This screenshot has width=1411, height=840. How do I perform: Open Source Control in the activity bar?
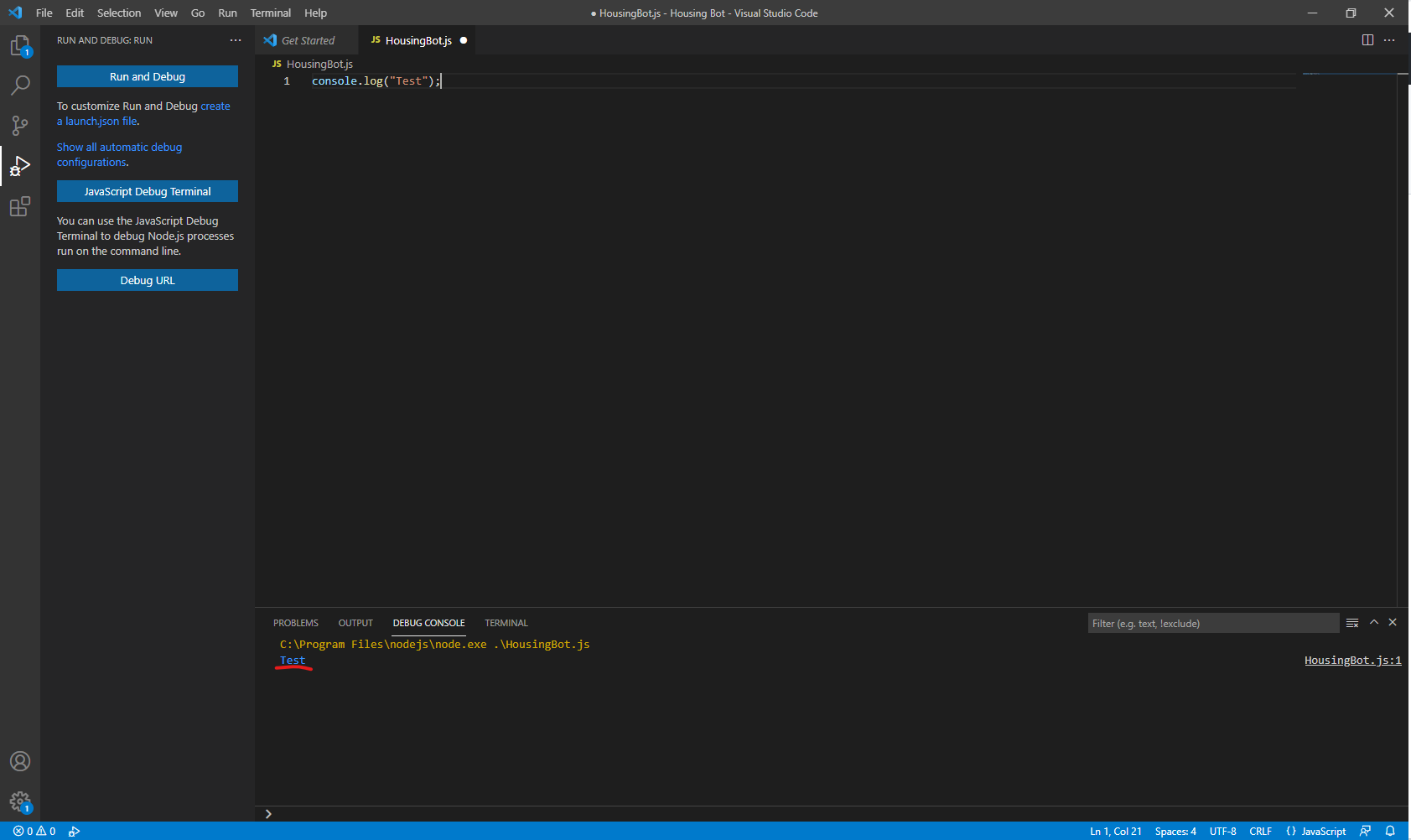pyautogui.click(x=20, y=125)
